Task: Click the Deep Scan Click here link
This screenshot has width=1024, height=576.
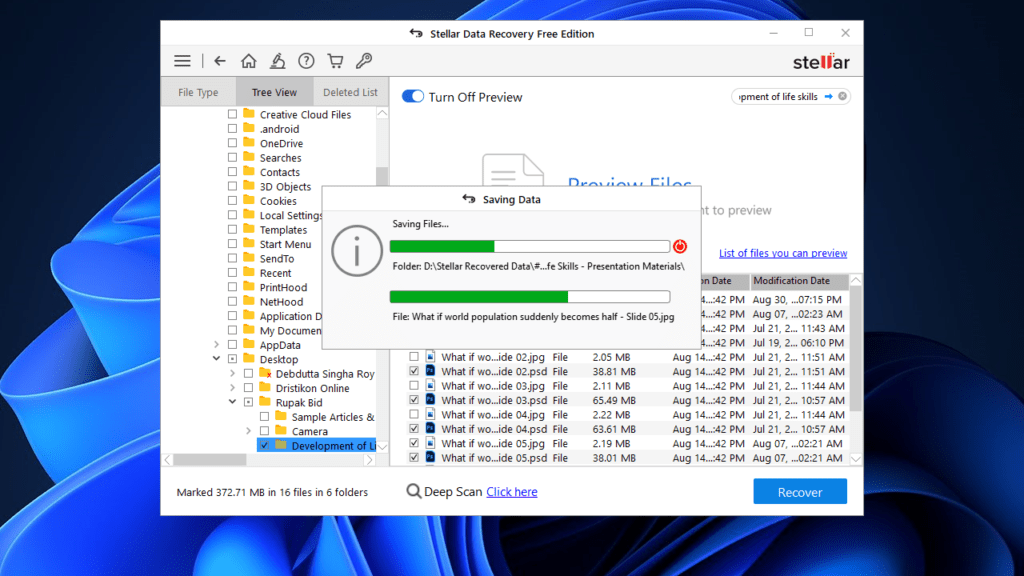Action: coord(511,492)
